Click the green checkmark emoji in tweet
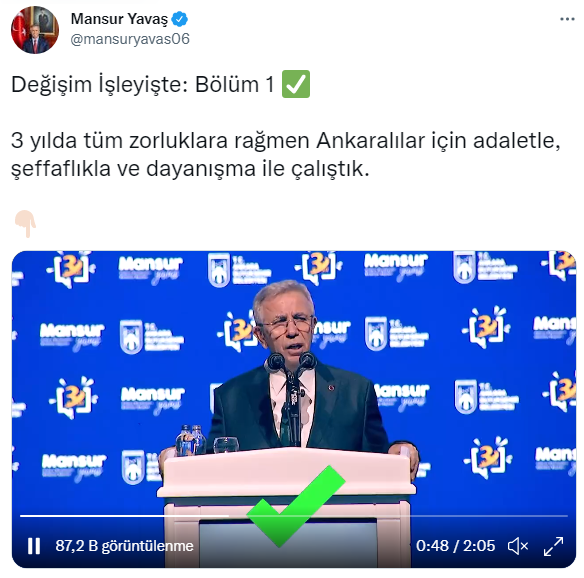Viewport: 584px width, 578px height. [x=296, y=84]
